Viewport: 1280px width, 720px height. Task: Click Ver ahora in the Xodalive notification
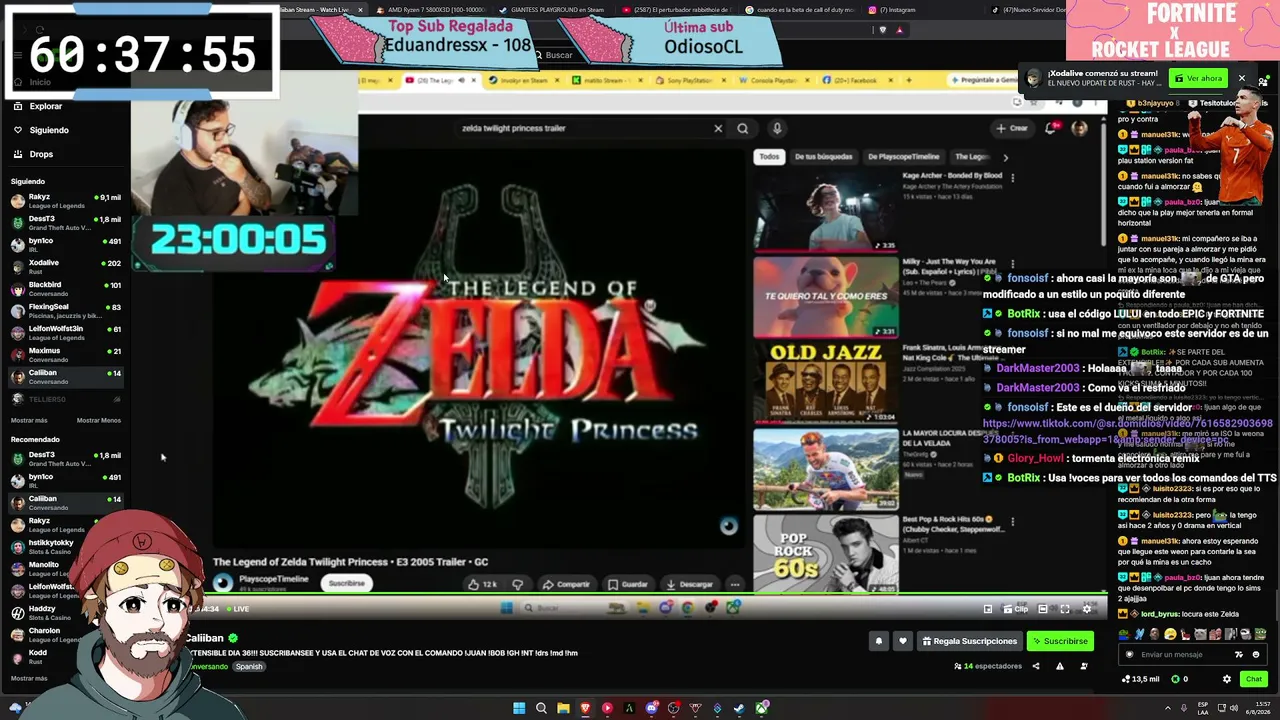(1198, 78)
